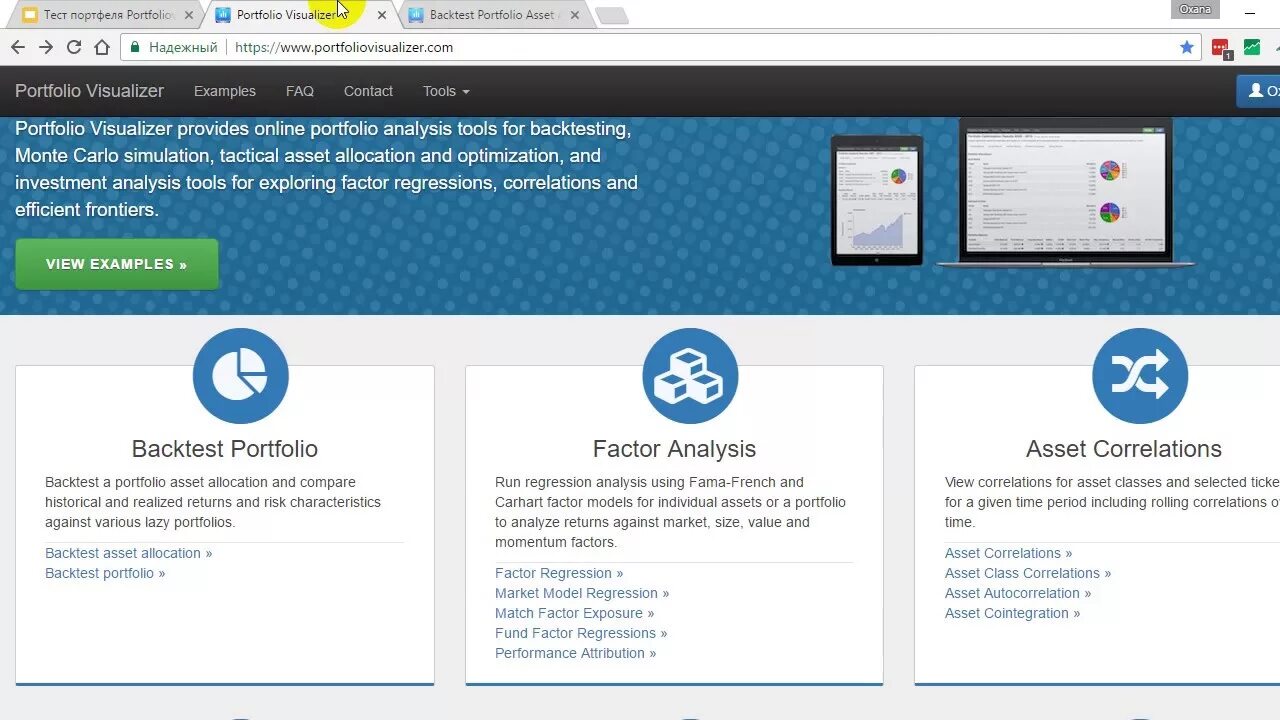
Task: Open Performance Attribution link
Action: point(575,653)
